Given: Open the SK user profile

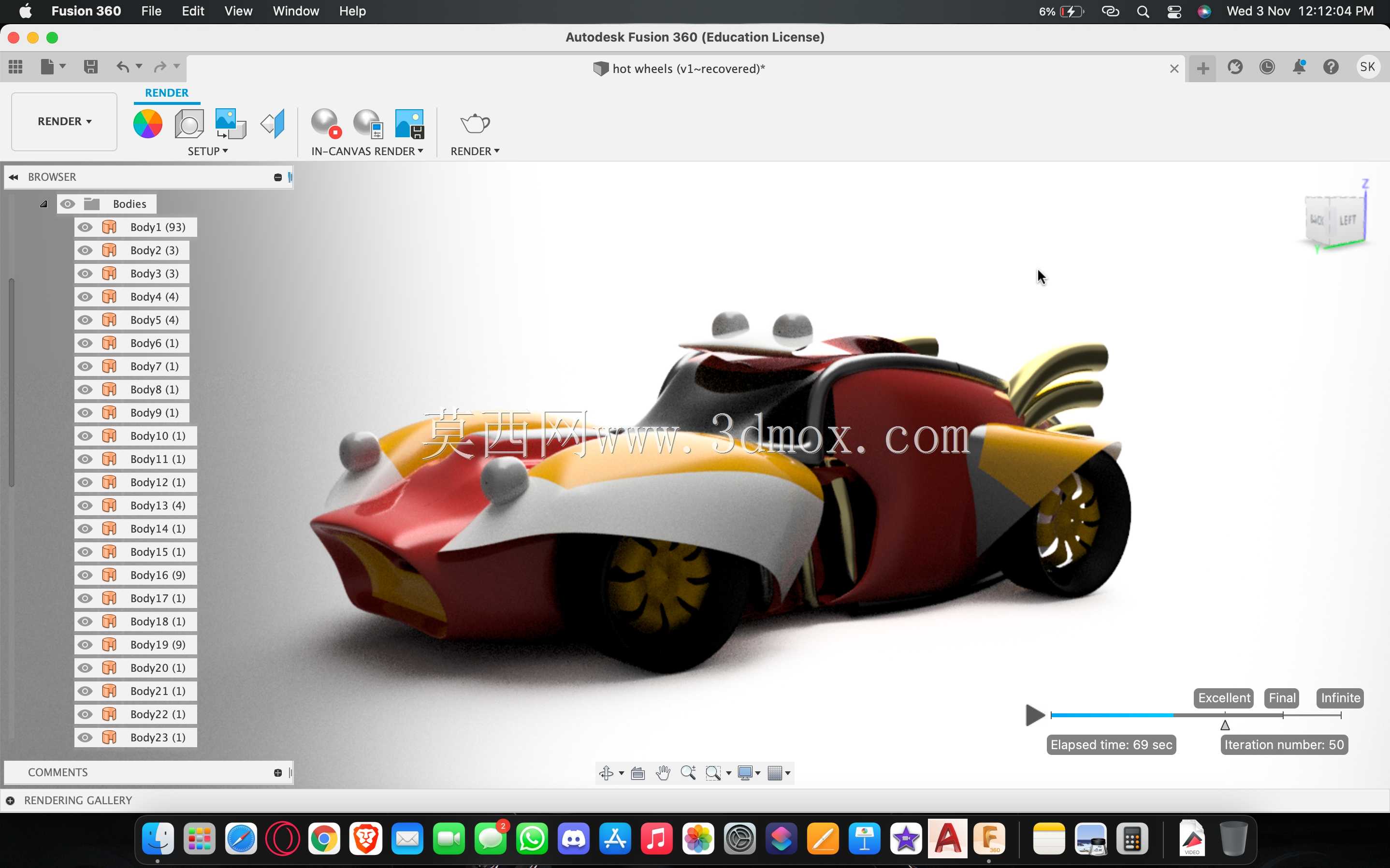Looking at the screenshot, I should pyautogui.click(x=1368, y=67).
